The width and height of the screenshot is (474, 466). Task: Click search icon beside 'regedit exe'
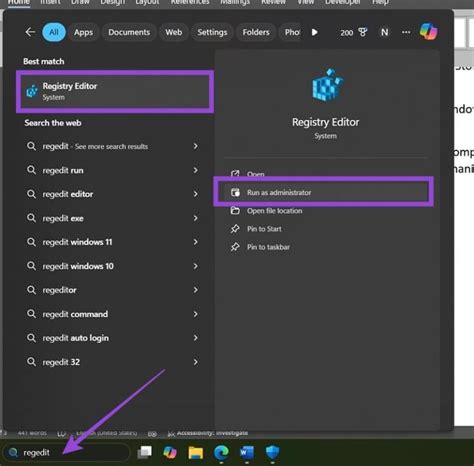pos(31,218)
